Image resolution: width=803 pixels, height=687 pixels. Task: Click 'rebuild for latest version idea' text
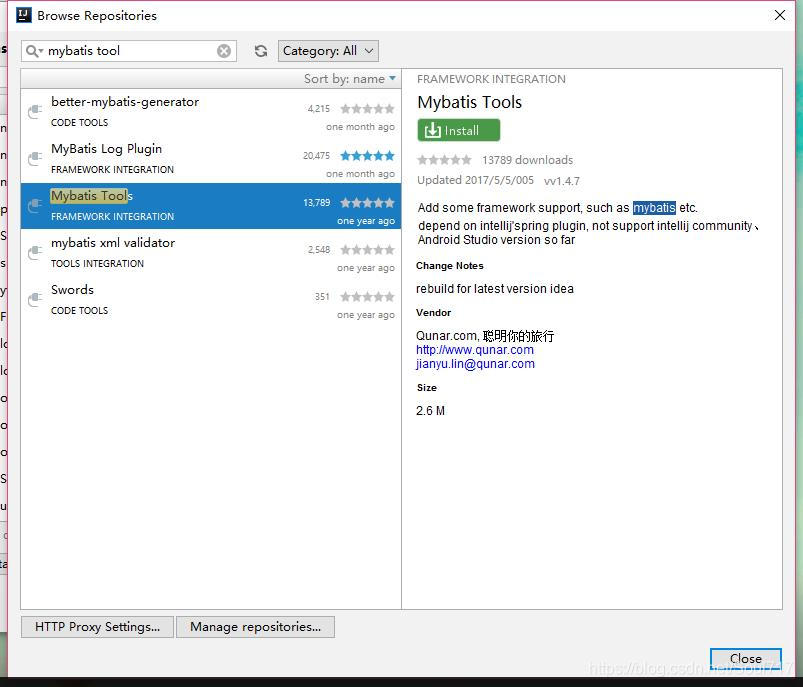[495, 289]
